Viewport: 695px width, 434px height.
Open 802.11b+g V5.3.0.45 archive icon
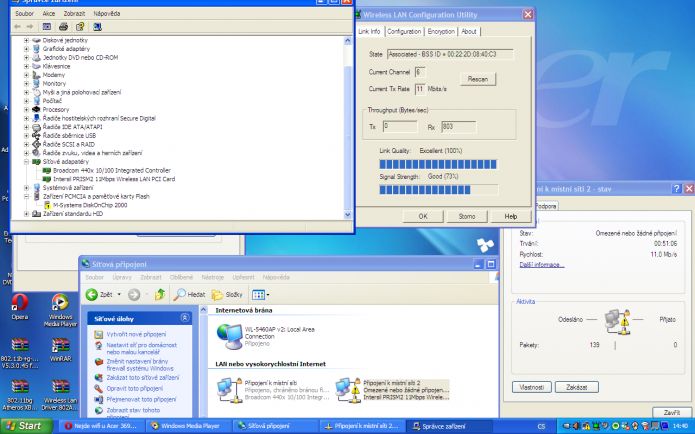pyautogui.click(x=20, y=353)
